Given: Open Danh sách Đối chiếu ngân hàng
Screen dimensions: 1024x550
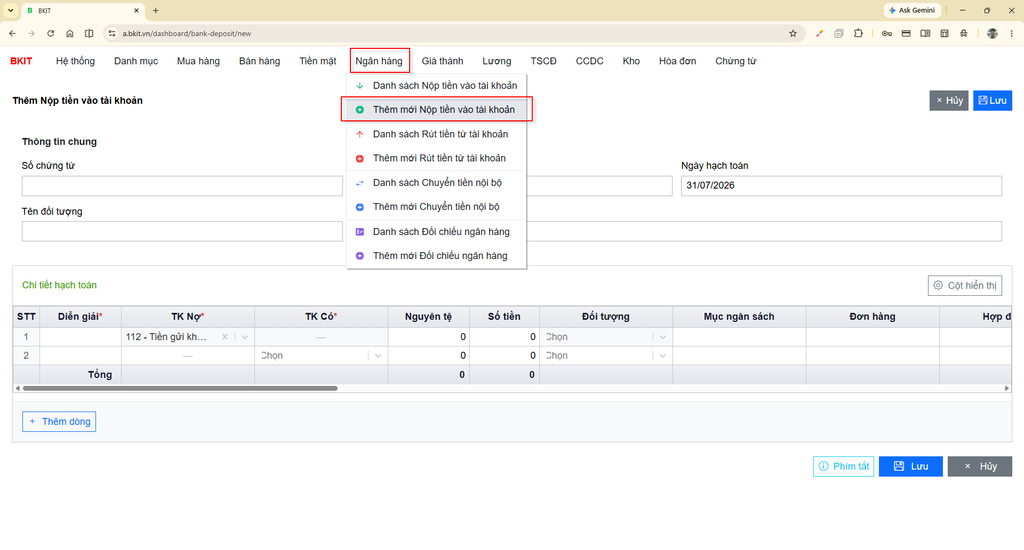Looking at the screenshot, I should [437, 232].
